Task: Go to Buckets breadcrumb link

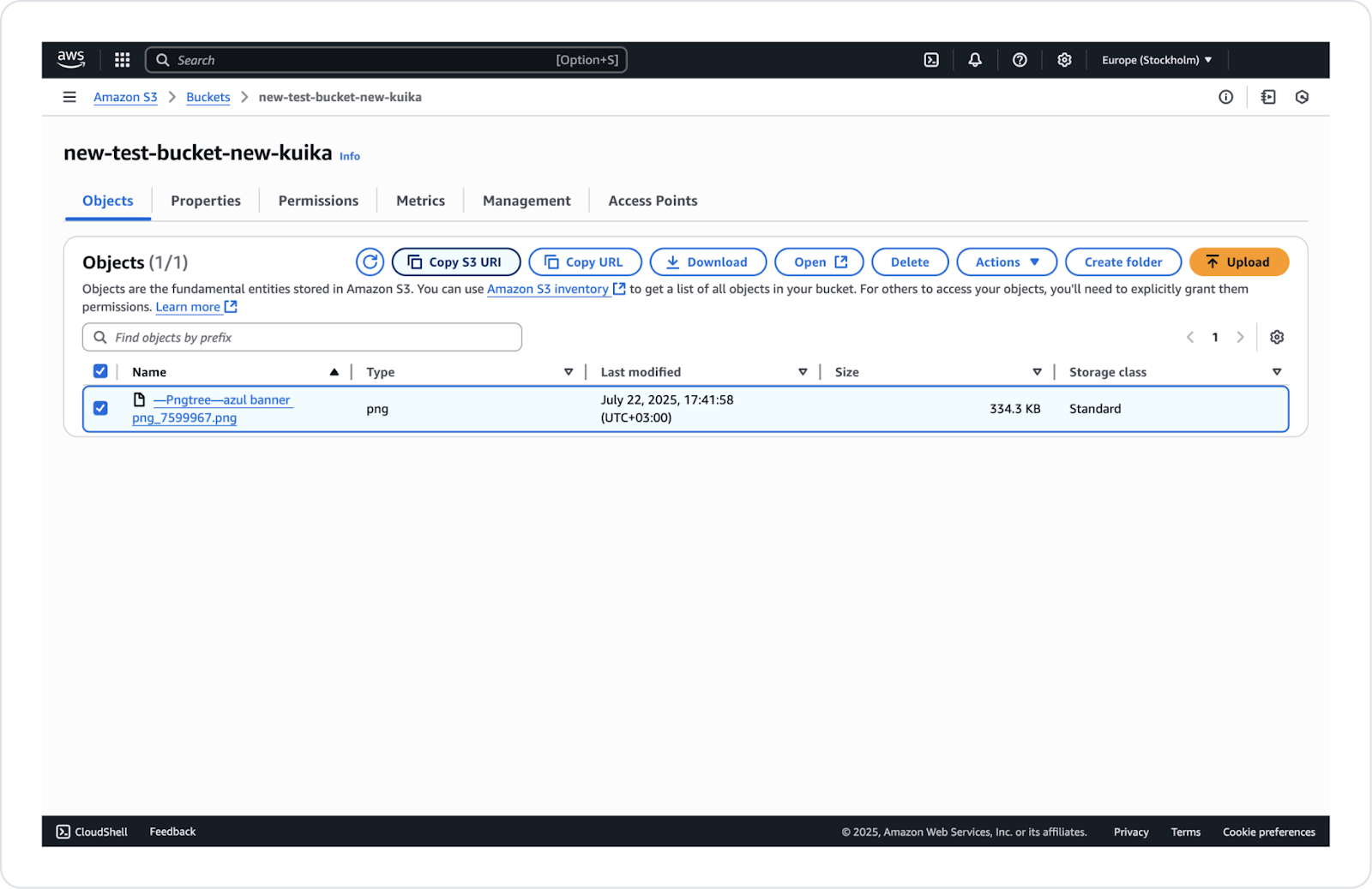Action: (208, 97)
